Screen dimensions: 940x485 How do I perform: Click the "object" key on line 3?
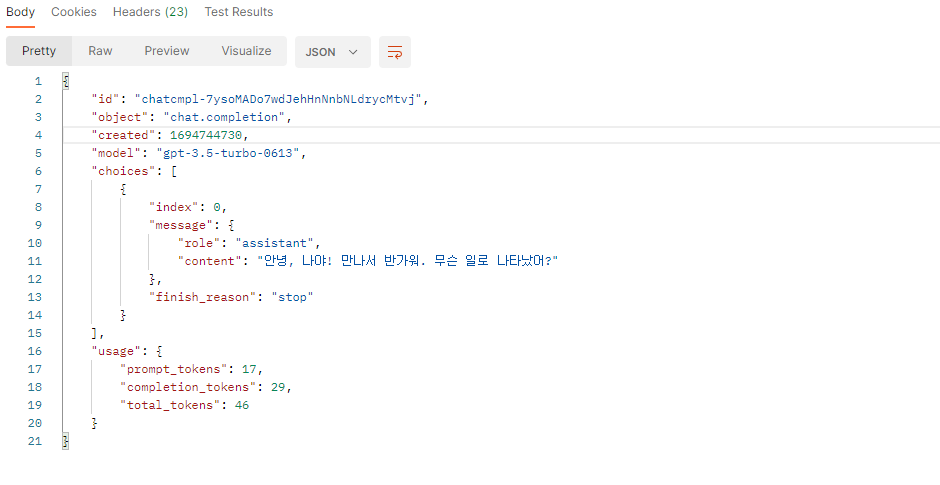coord(120,117)
